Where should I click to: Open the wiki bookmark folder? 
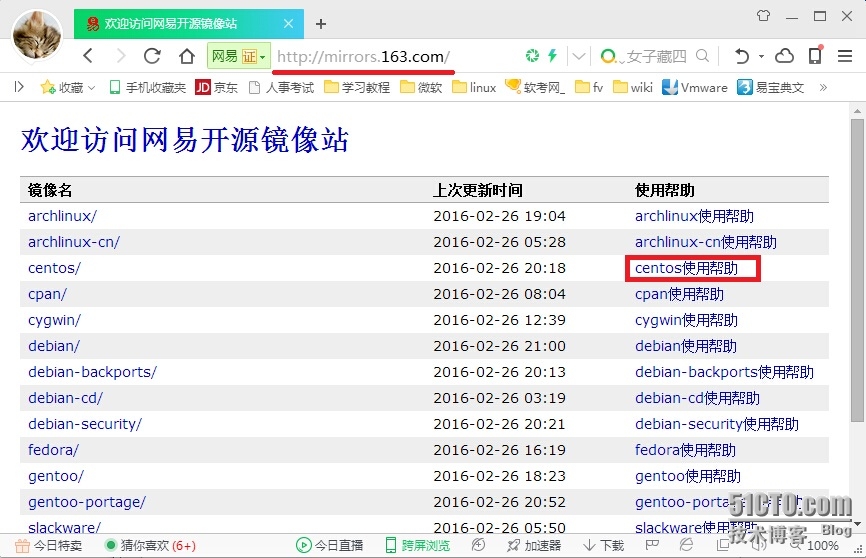633,87
